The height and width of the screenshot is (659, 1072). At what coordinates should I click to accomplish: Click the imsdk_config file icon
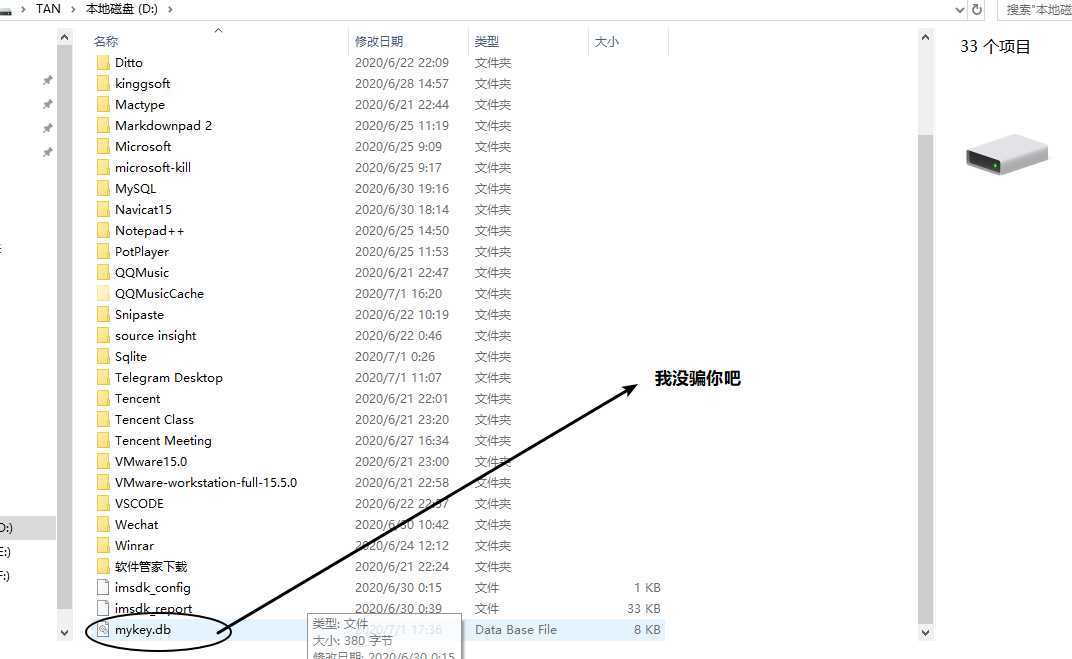pos(103,587)
